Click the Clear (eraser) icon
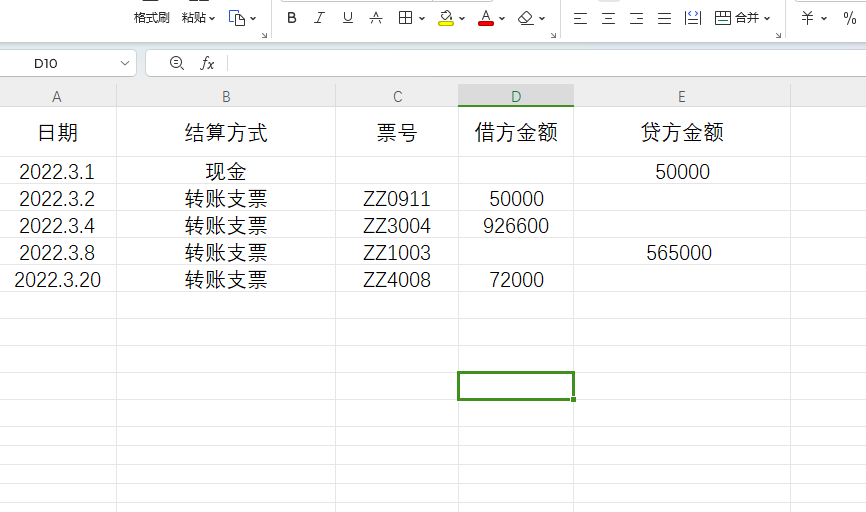The image size is (866, 512). click(526, 18)
